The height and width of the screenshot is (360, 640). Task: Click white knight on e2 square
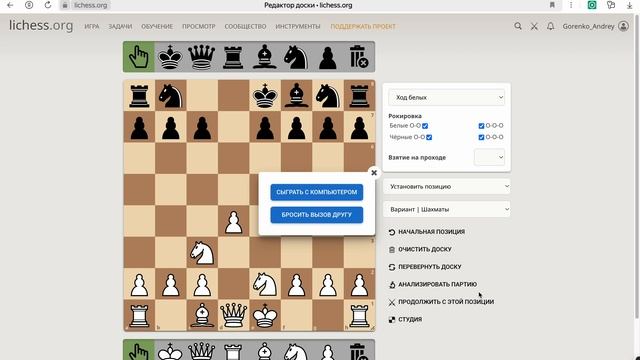pyautogui.click(x=265, y=284)
